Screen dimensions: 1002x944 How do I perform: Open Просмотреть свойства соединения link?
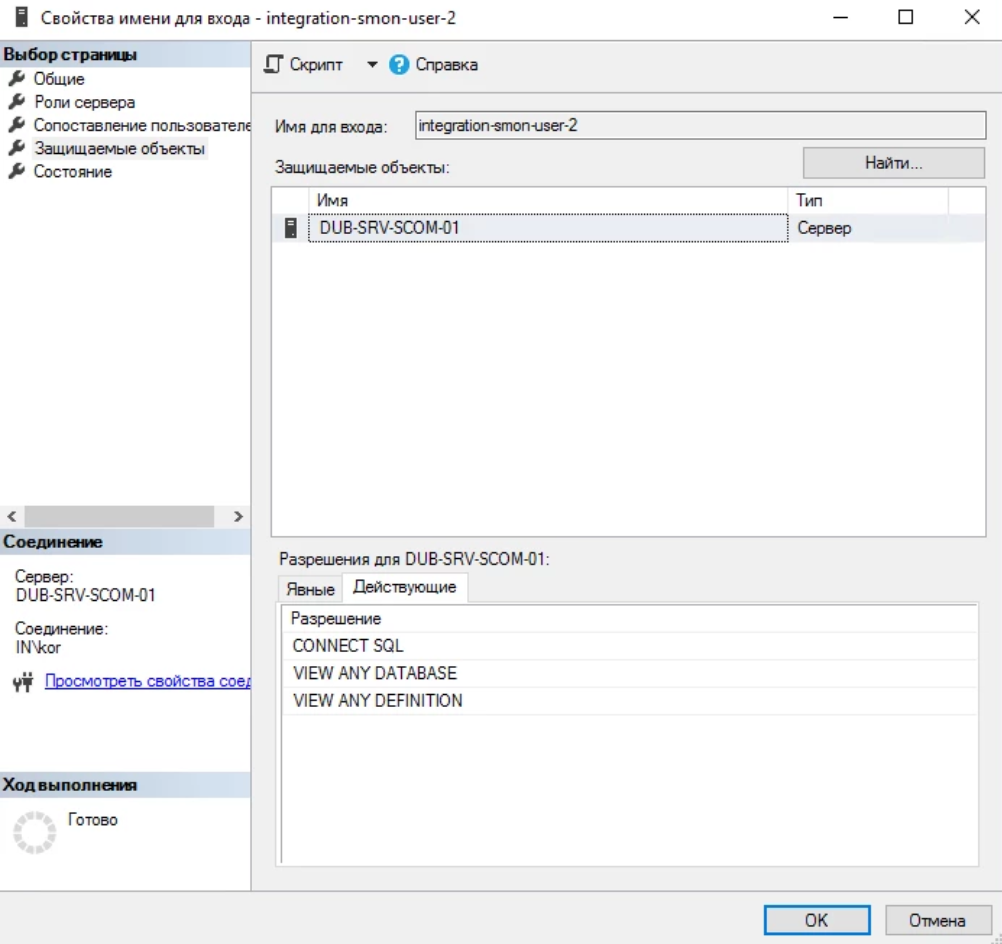click(147, 682)
